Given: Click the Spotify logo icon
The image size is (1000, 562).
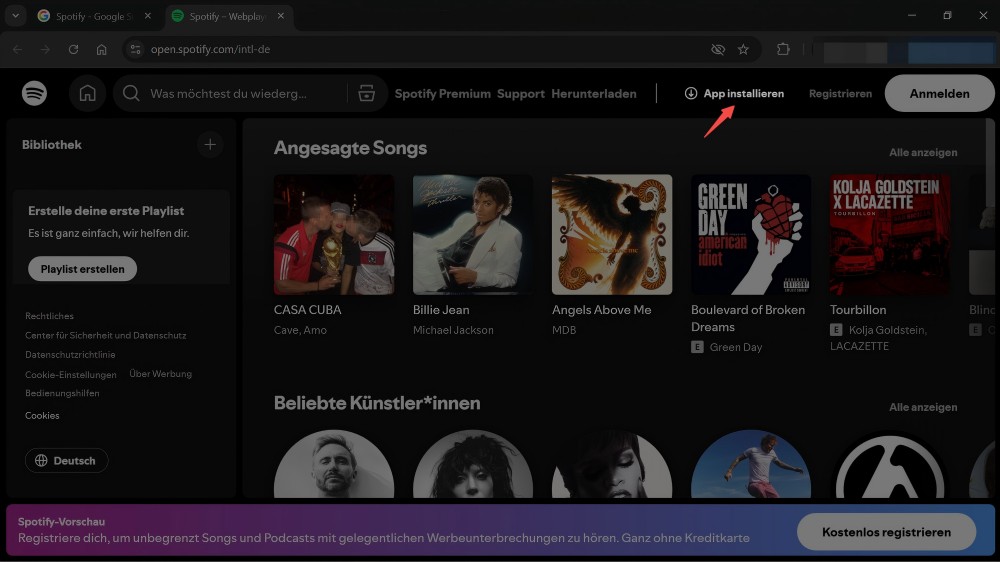Looking at the screenshot, I should click(34, 93).
